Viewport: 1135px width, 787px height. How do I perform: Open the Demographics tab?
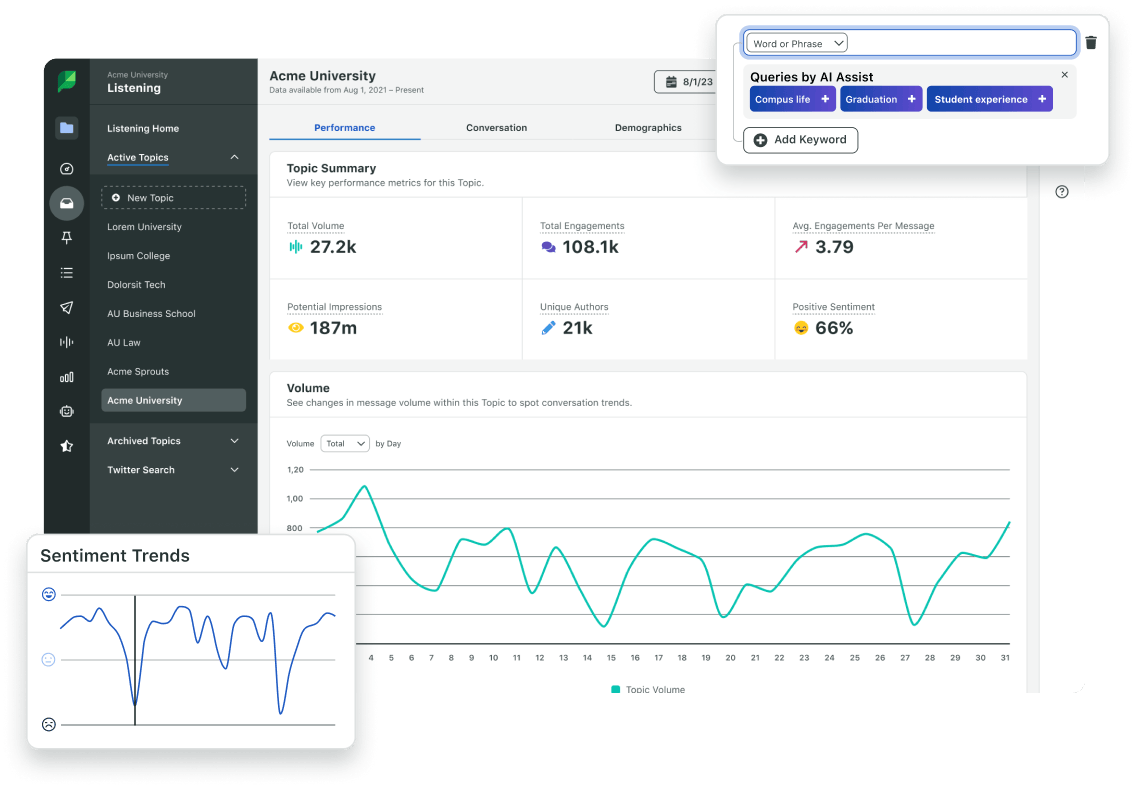[x=647, y=127]
